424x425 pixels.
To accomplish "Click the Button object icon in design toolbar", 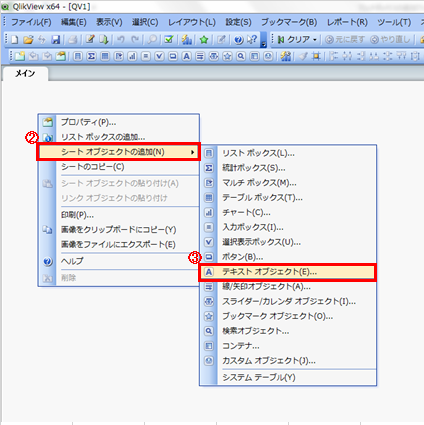I will 173,56.
